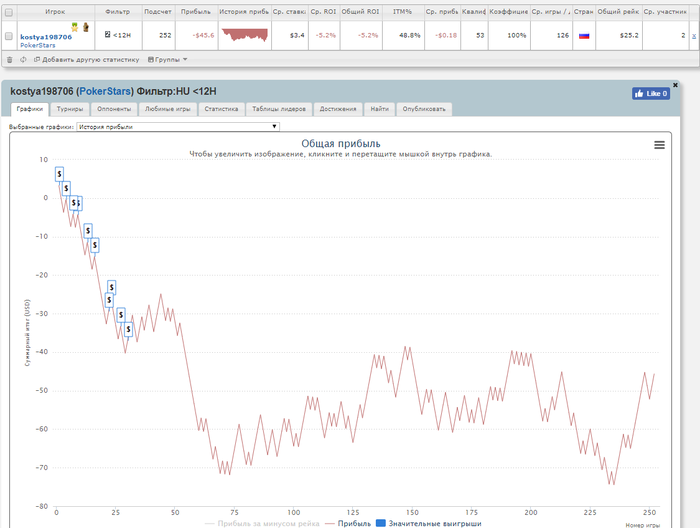Viewport: 700px width, 528px height.
Task: Switch to the 'Опубликовать' tab
Action: 424,109
